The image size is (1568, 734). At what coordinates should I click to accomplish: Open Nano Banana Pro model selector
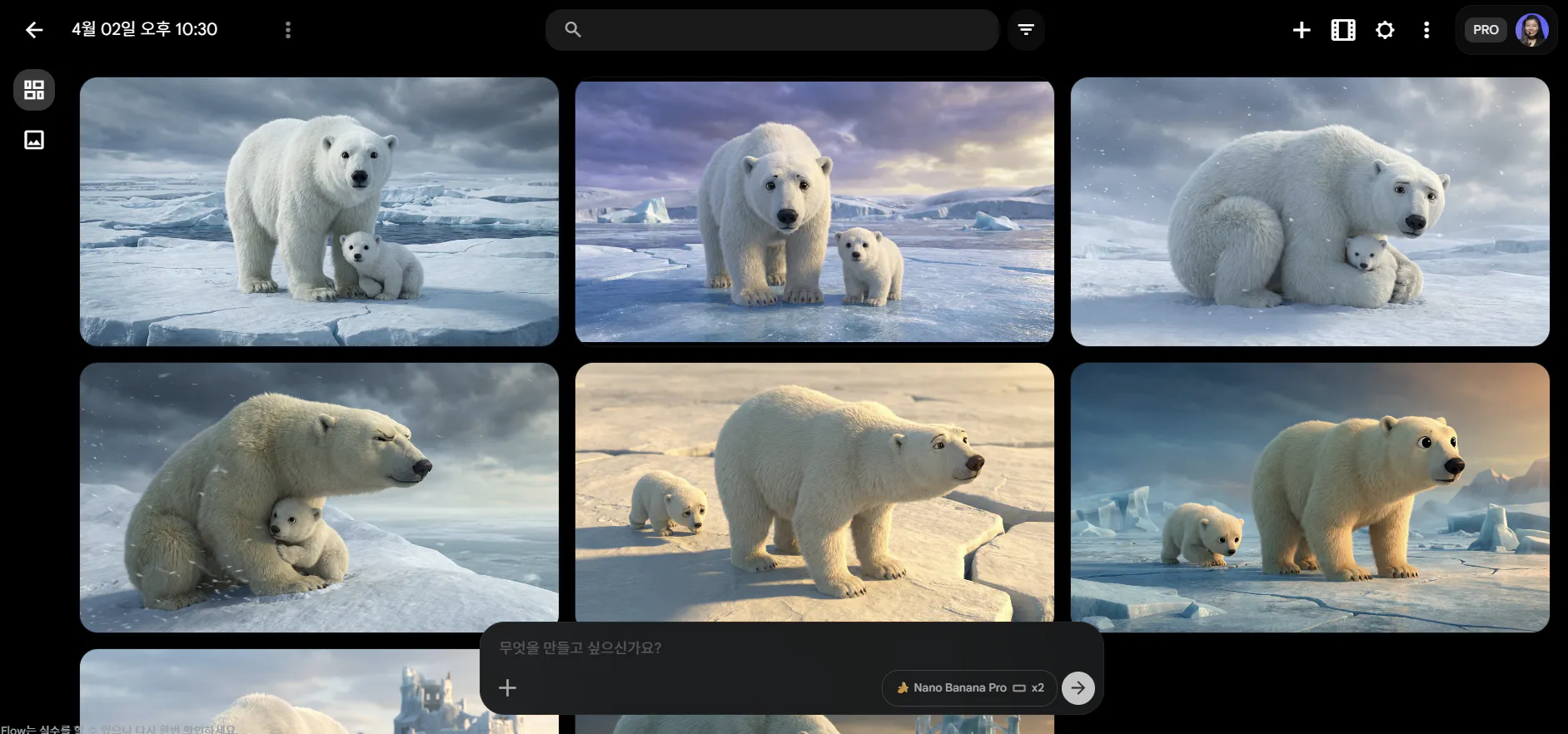click(969, 687)
